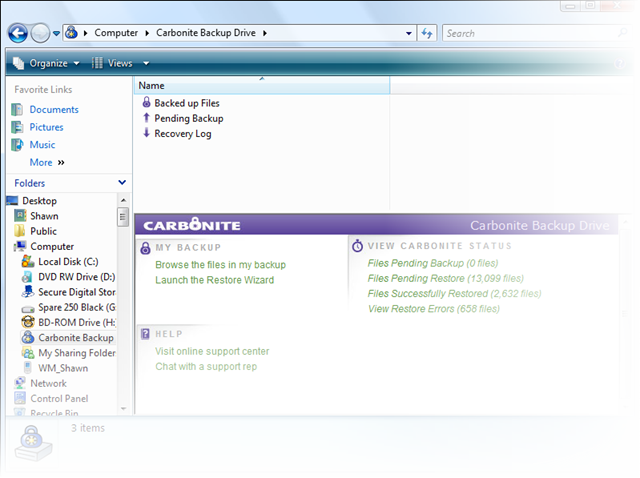The width and height of the screenshot is (640, 478).
Task: Click the Back navigation arrow button
Action: point(18,33)
